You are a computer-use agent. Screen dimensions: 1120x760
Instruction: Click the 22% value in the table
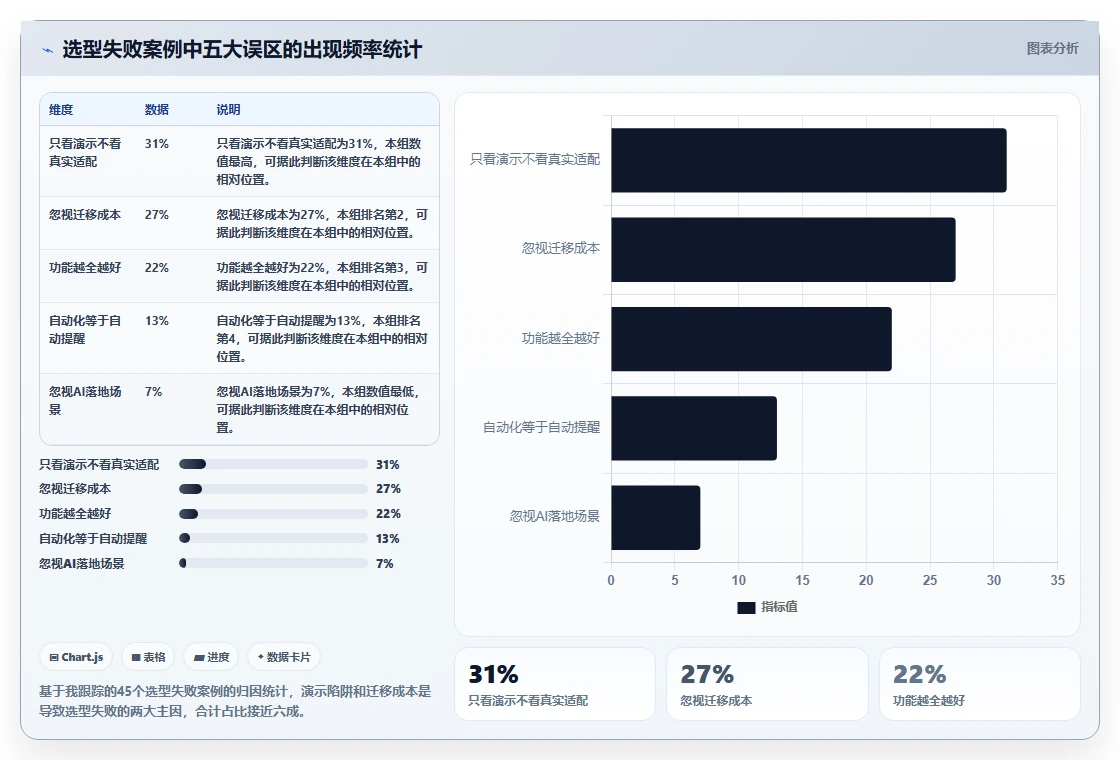point(157,267)
